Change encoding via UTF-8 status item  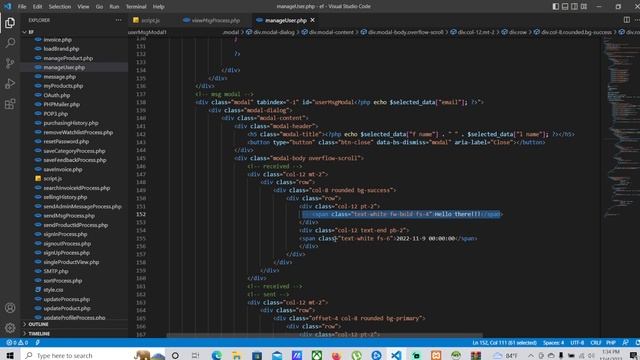[x=577, y=343]
